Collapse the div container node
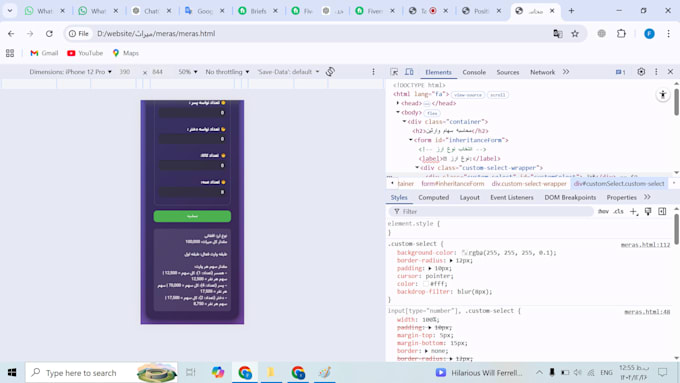The image size is (680, 383). tap(404, 121)
